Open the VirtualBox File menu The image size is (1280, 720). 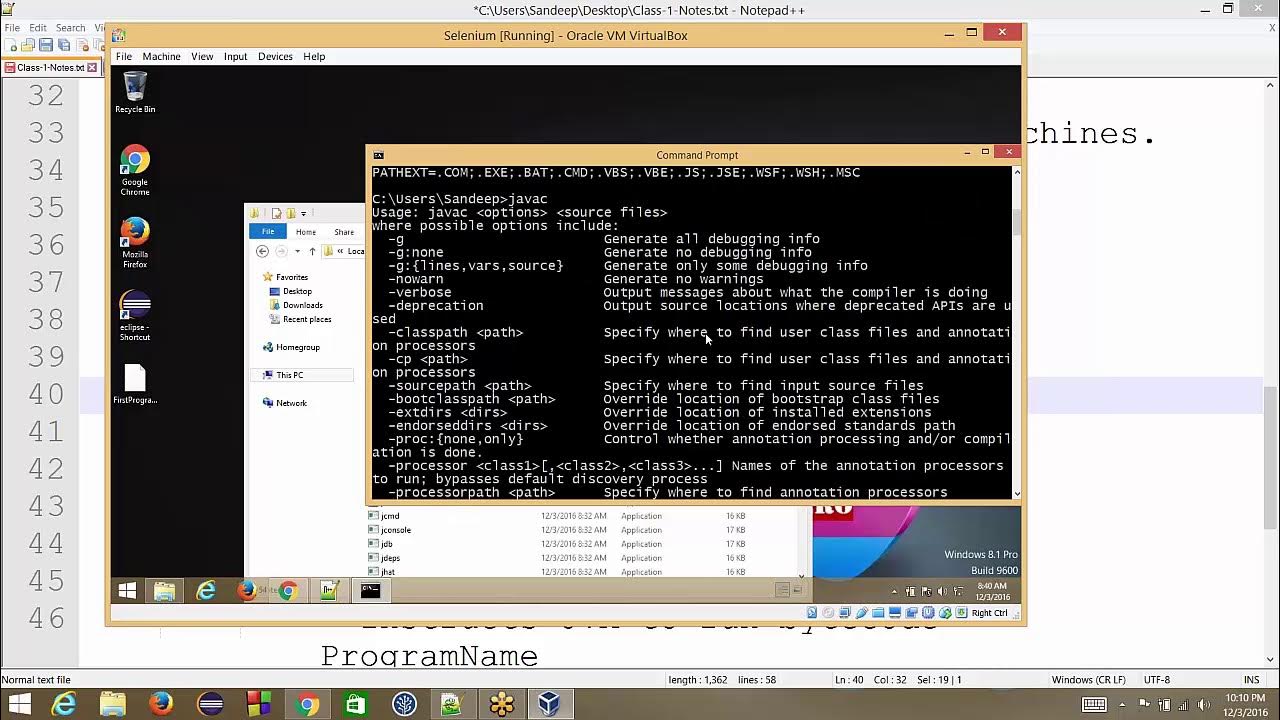click(124, 56)
